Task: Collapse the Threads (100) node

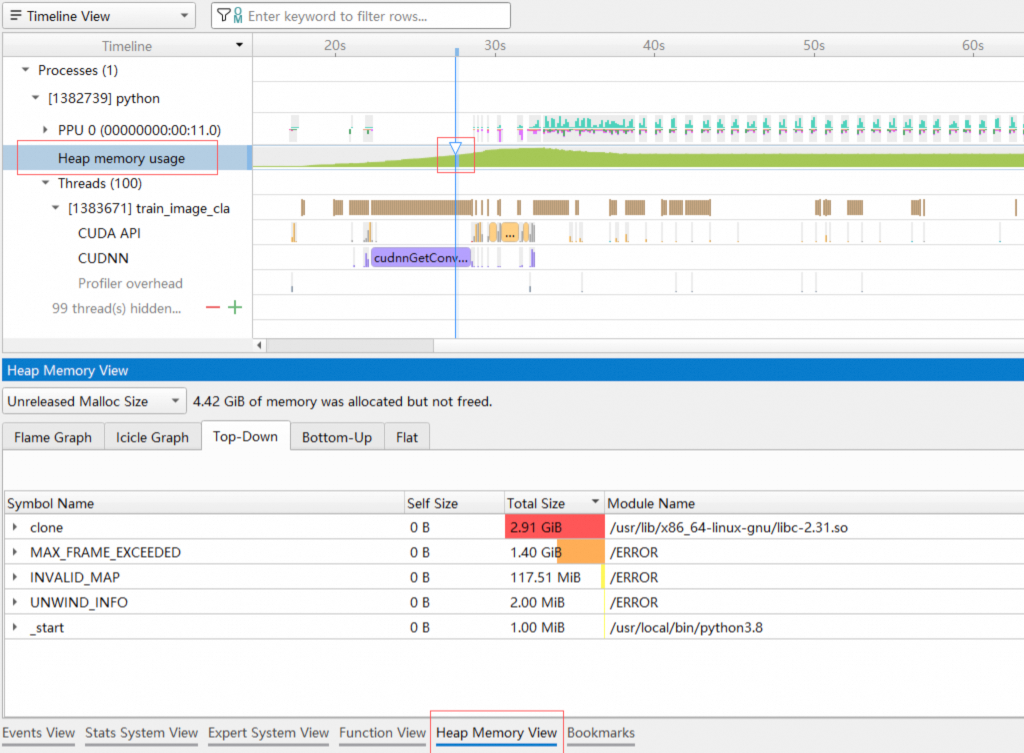Action: coord(45,183)
